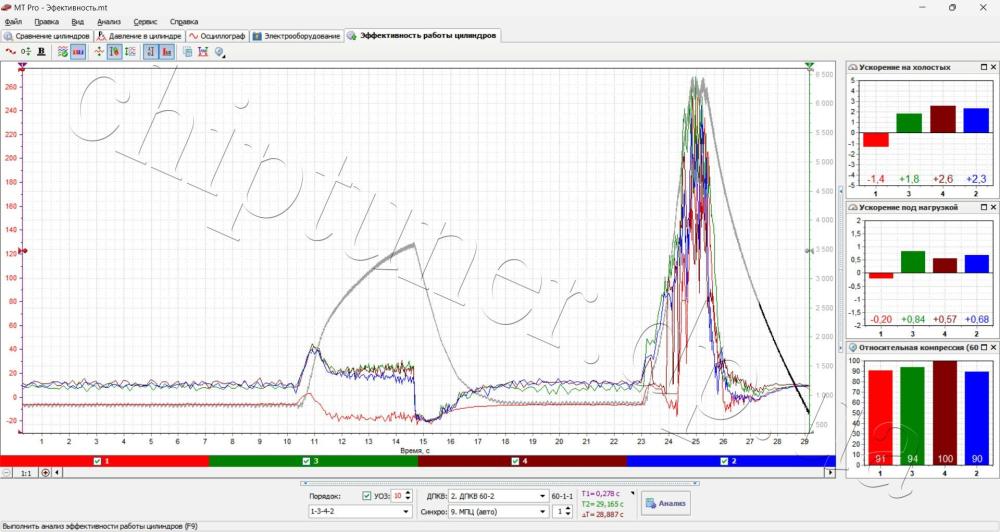Click scroll right arrow under chart
The height and width of the screenshot is (532, 1000).
click(x=830, y=473)
